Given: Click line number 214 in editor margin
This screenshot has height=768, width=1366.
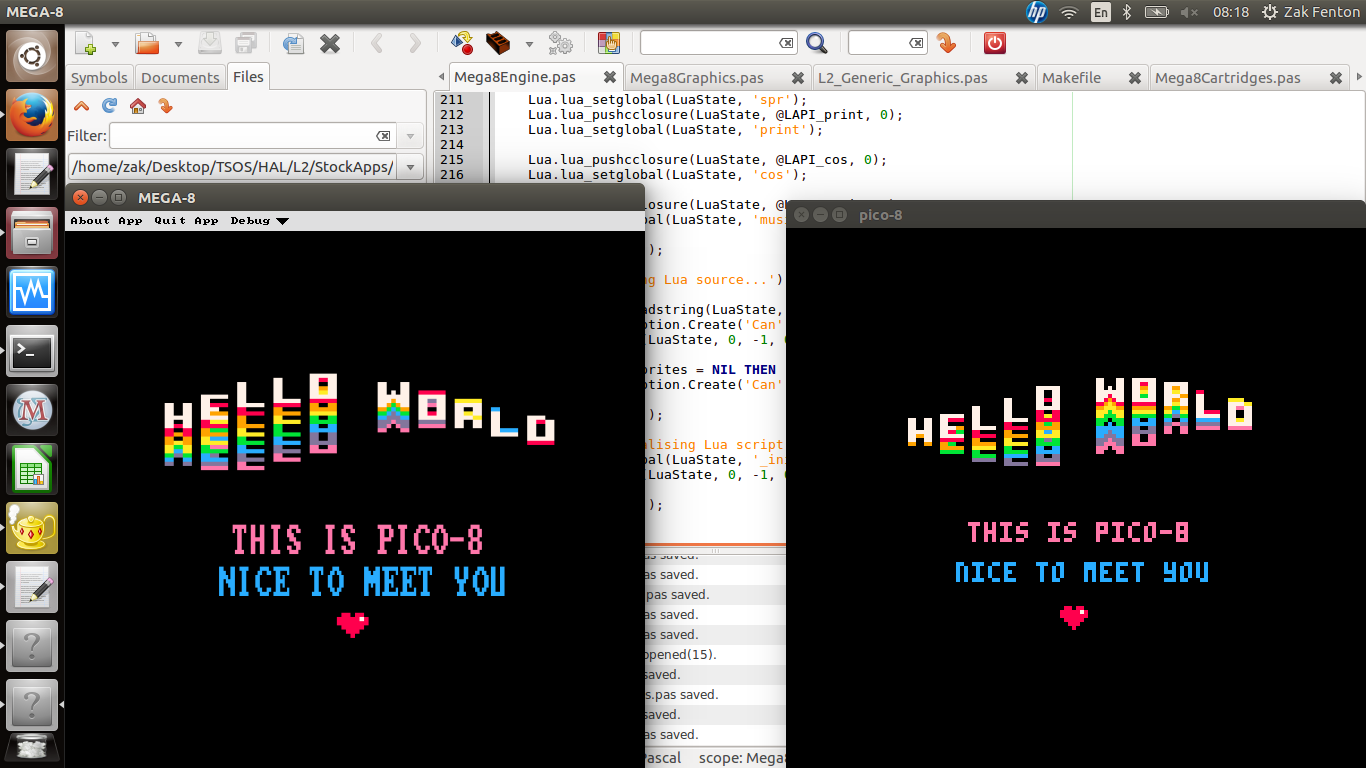Looking at the screenshot, I should pos(452,144).
